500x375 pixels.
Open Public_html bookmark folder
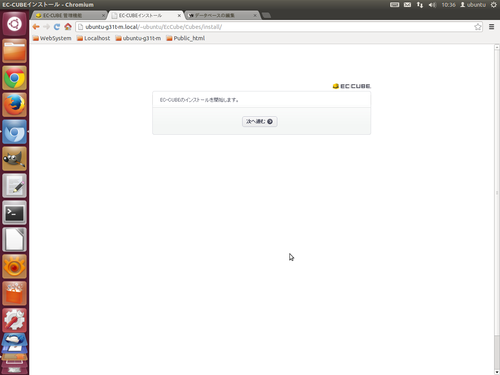(186, 38)
